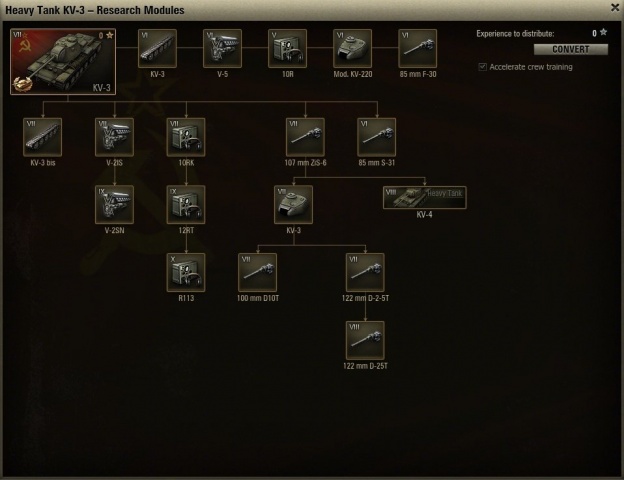
Task: Click the 10RK radio module
Action: point(186,137)
